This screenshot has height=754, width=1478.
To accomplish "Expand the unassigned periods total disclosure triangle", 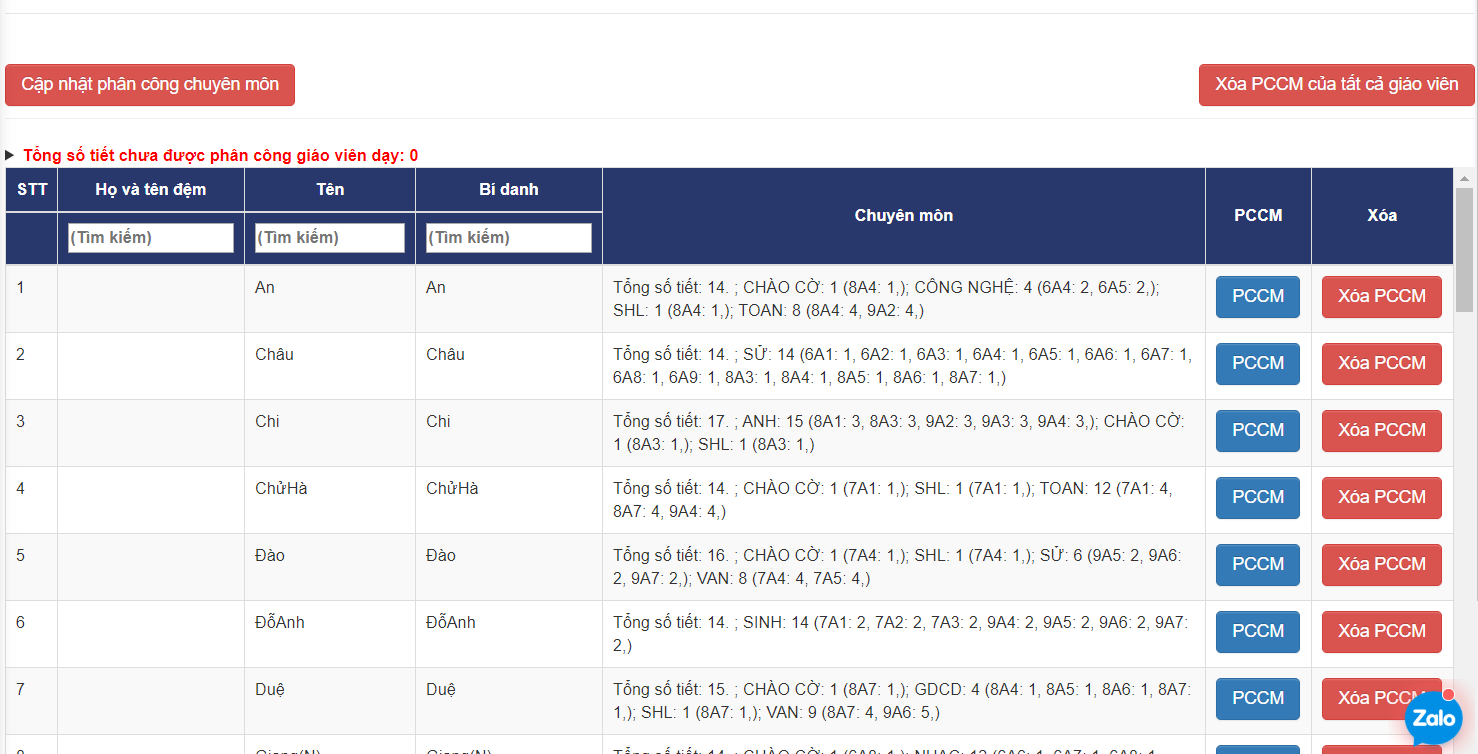I will 10,156.
